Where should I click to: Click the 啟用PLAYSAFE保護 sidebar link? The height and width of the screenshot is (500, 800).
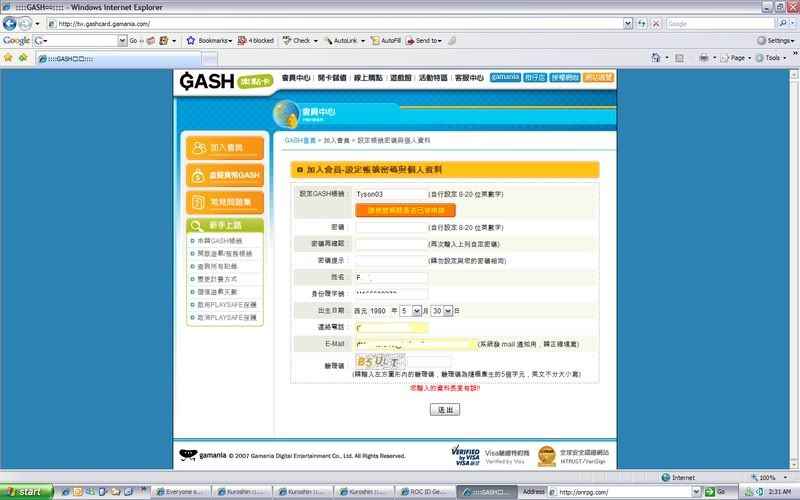[227, 305]
